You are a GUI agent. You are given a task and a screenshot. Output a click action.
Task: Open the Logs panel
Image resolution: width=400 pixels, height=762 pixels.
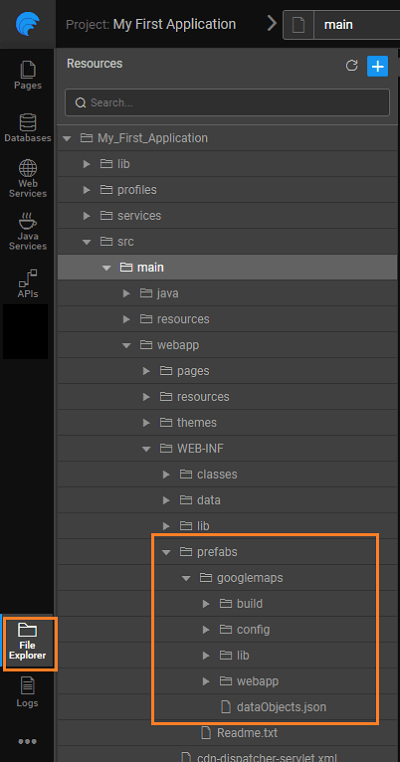pos(27,692)
